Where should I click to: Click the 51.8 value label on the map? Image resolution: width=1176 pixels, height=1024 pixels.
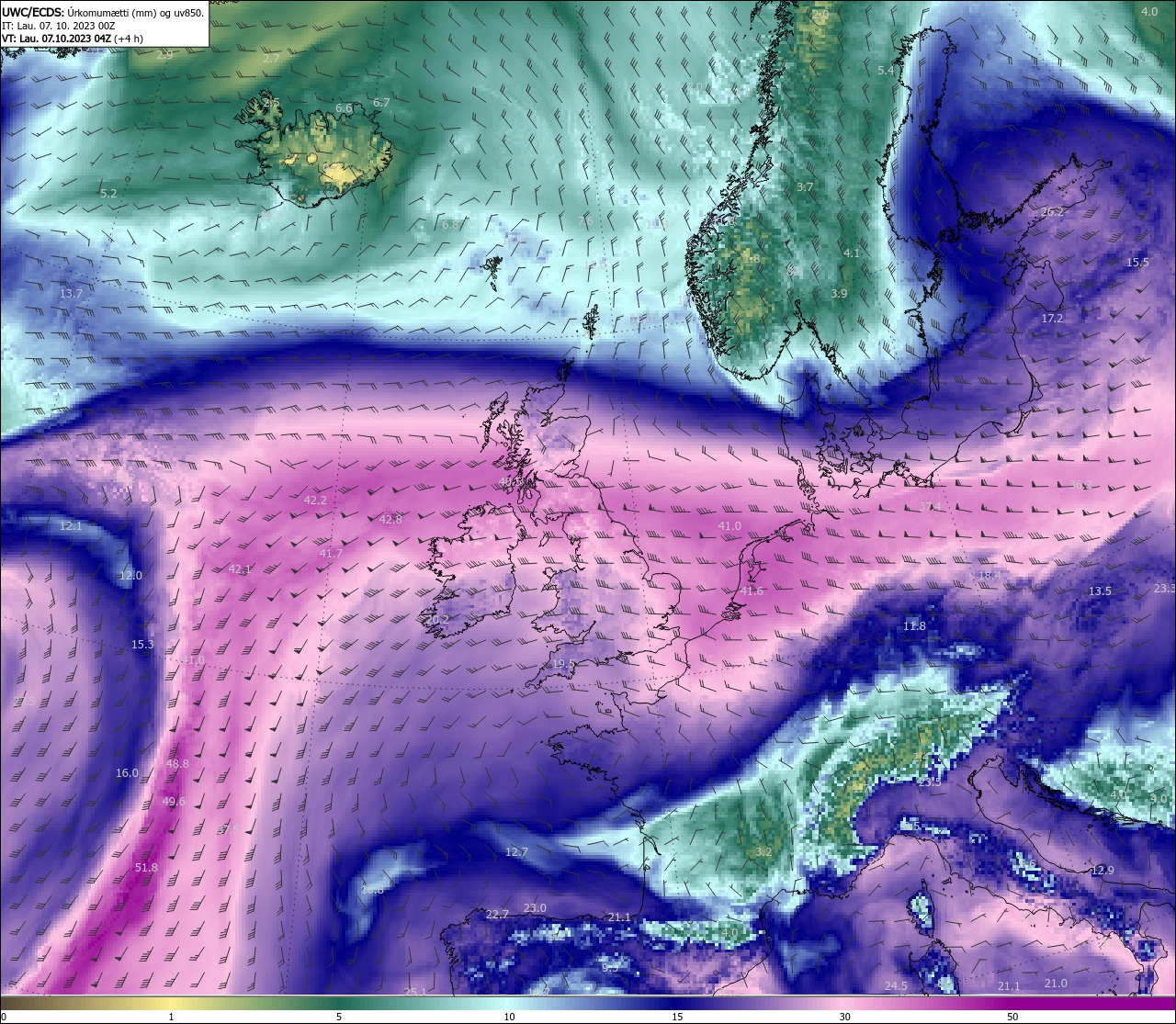point(146,867)
